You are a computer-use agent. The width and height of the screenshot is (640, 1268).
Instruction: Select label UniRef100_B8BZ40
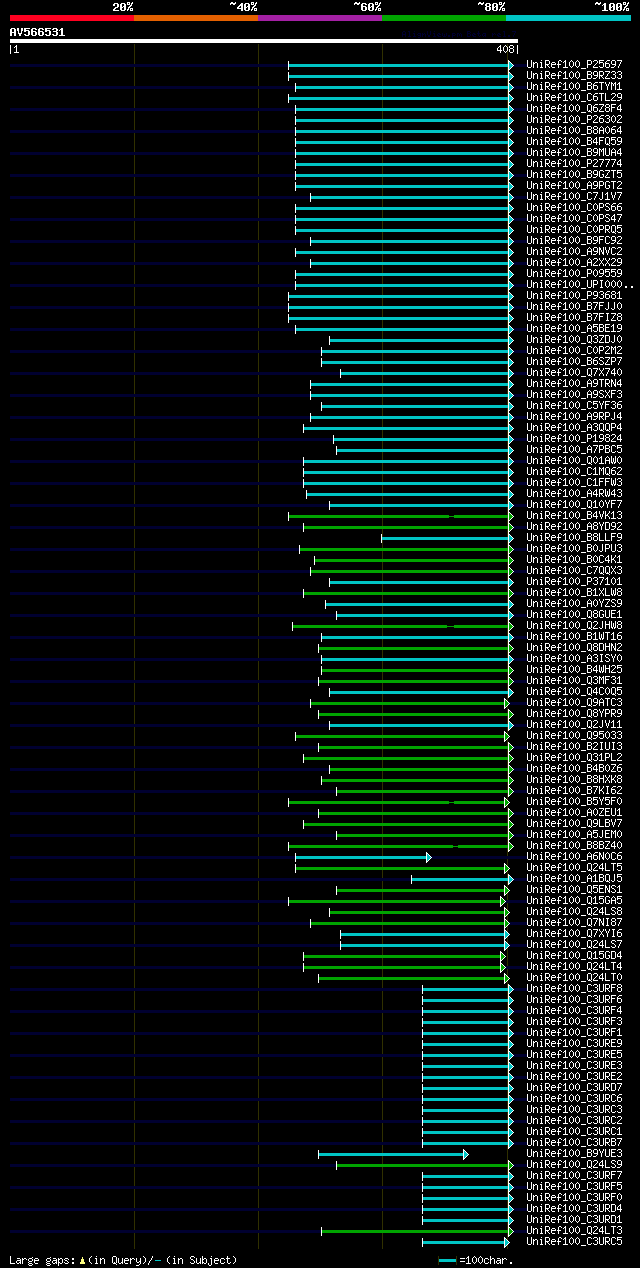click(574, 845)
